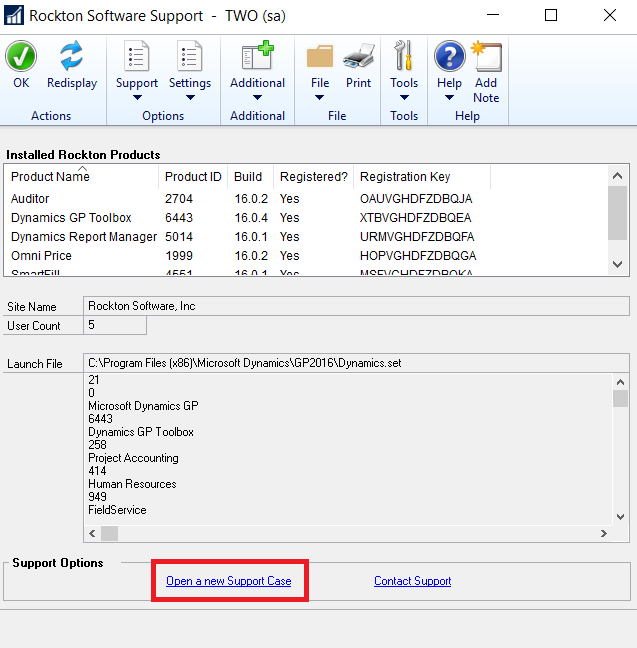Expand the Tools dropdown arrow
Screen dimensions: 637x648
click(404, 98)
